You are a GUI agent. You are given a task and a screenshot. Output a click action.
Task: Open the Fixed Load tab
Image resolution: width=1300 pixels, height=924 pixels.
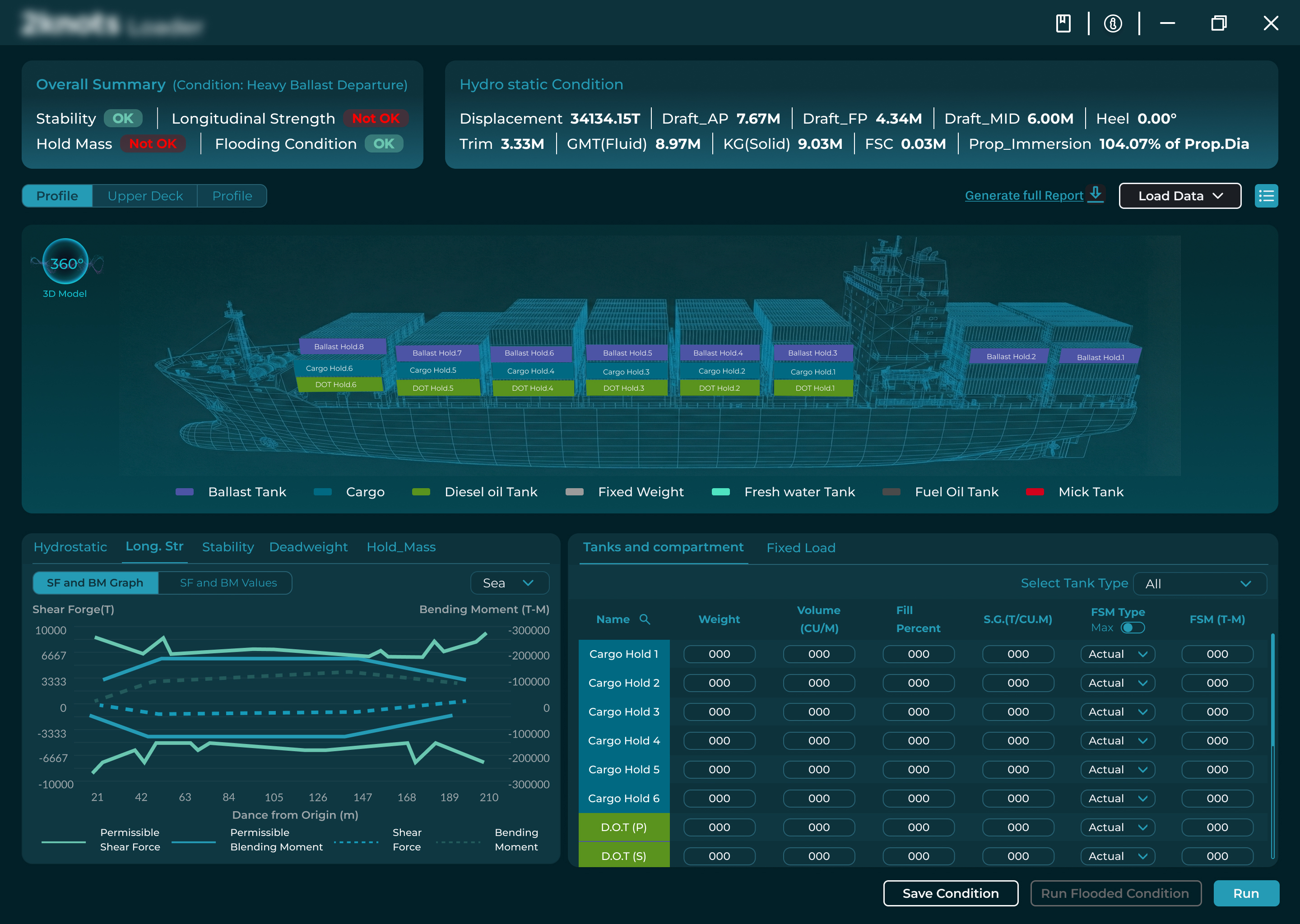(x=800, y=547)
